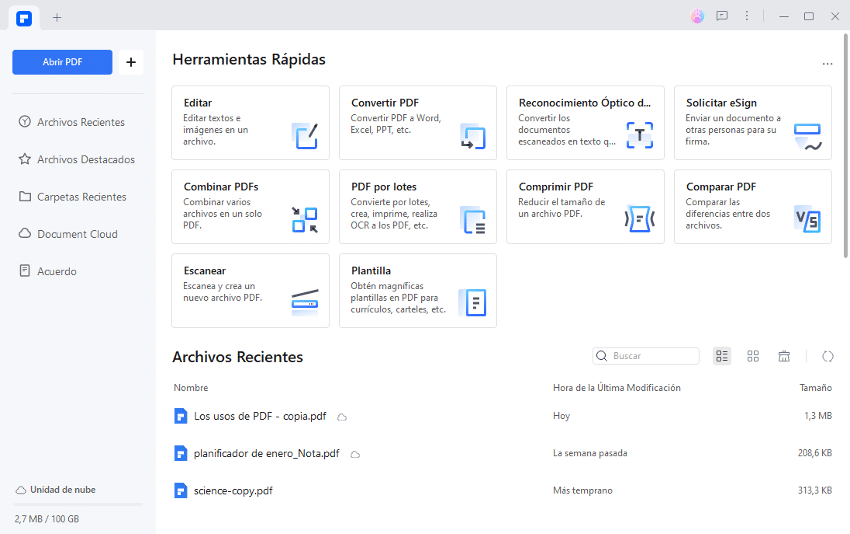Viewport: 850px width, 534px height.
Task: Click the refresh icon beside view toggles
Action: [828, 356]
